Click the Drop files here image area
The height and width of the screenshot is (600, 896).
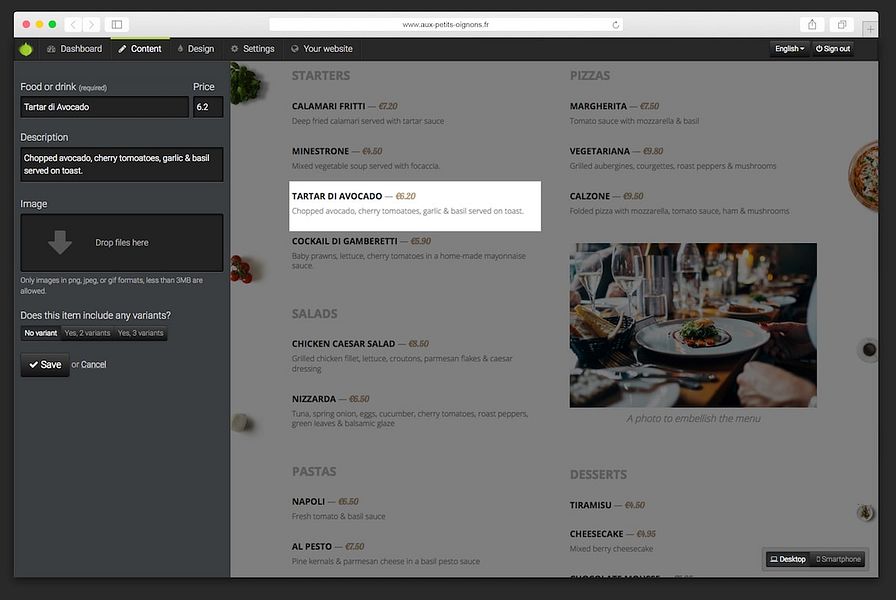pyautogui.click(x=122, y=242)
